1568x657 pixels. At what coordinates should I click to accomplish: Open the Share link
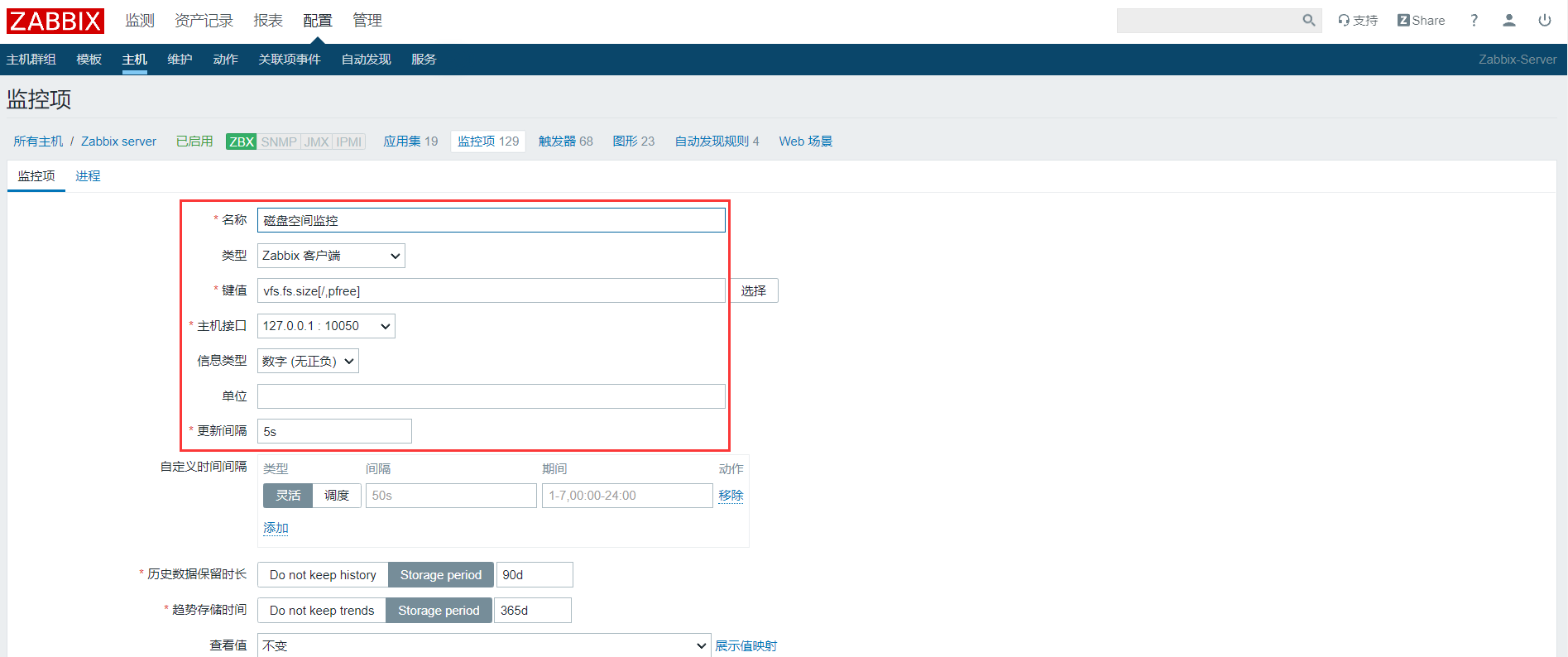(x=1421, y=21)
